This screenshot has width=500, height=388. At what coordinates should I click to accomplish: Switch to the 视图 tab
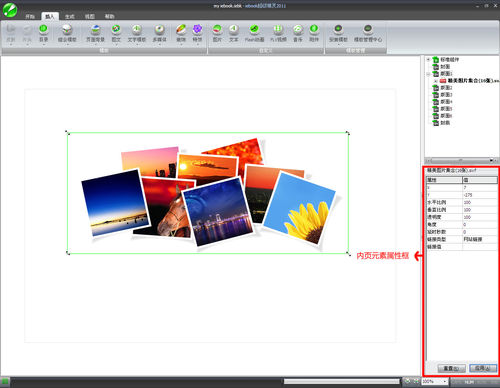coord(89,16)
